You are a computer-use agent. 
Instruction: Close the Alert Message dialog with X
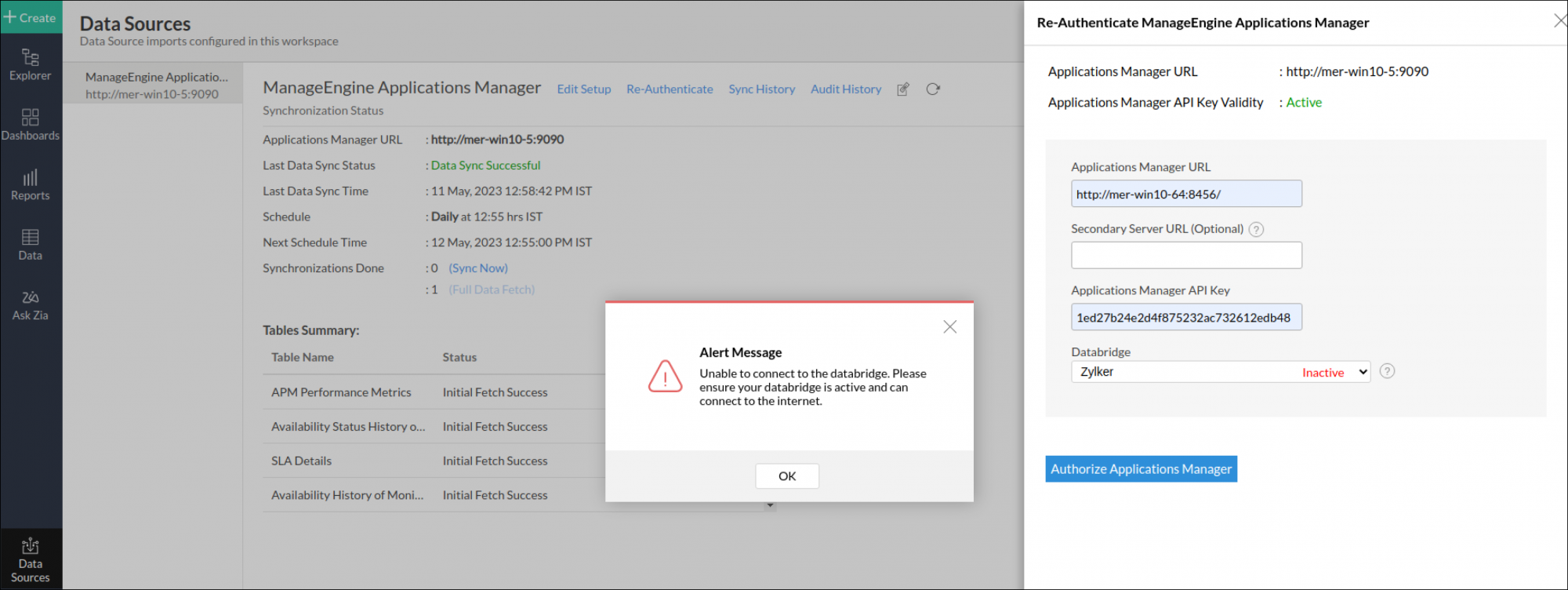(949, 326)
